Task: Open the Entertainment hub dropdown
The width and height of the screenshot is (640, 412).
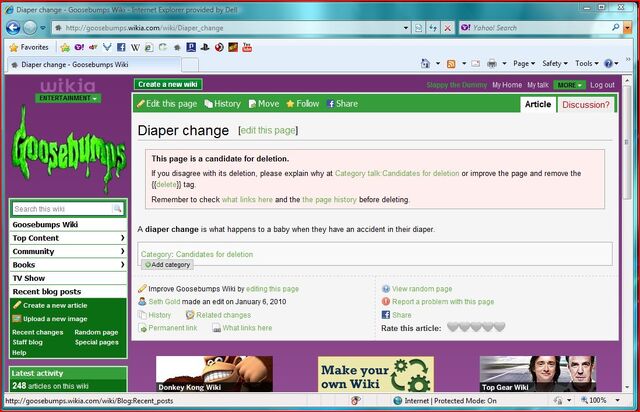Action: pos(68,98)
